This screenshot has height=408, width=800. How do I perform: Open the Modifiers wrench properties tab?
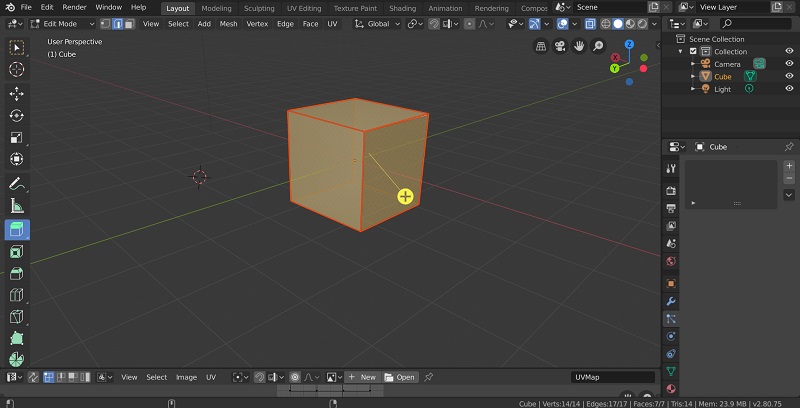(x=671, y=300)
